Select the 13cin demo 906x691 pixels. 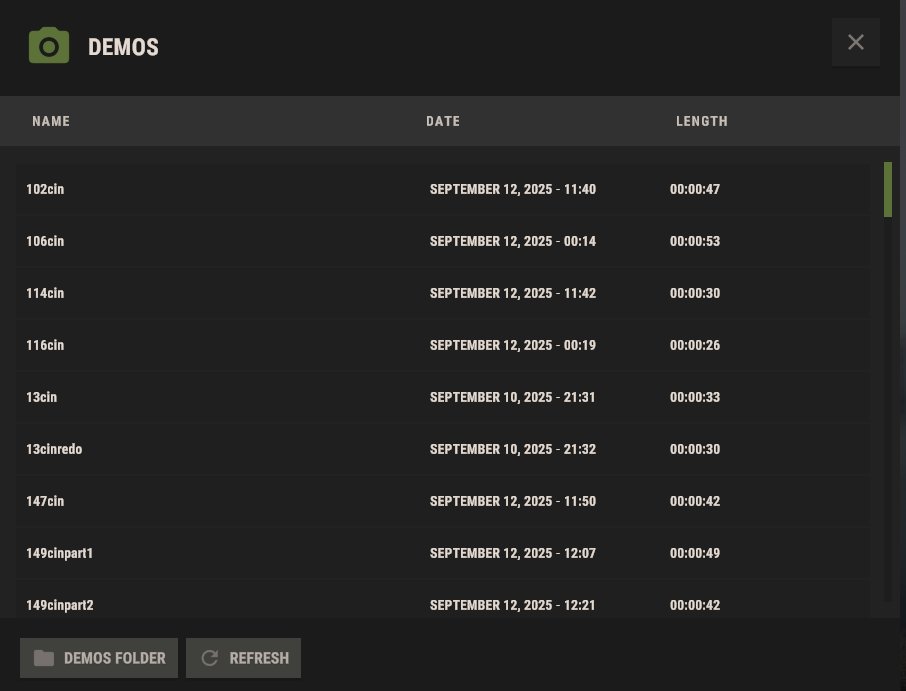coord(443,397)
